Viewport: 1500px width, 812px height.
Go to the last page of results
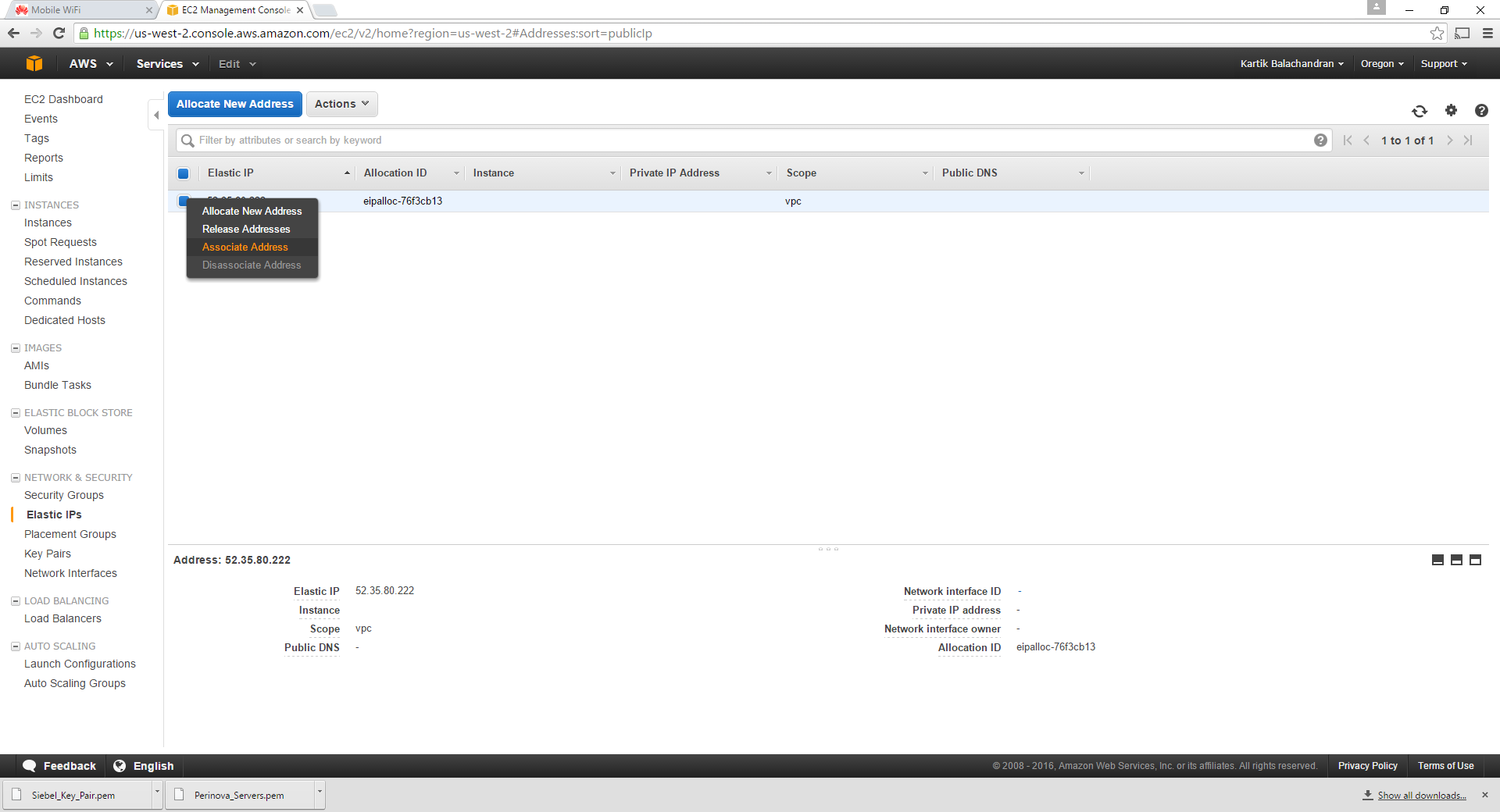[x=1469, y=141]
